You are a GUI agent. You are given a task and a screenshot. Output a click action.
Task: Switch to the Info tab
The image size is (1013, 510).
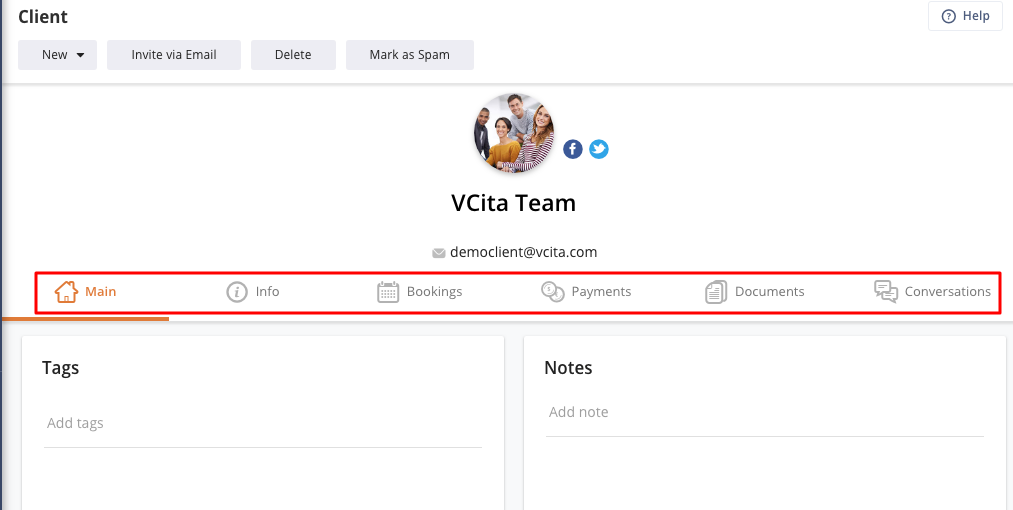[x=253, y=292]
